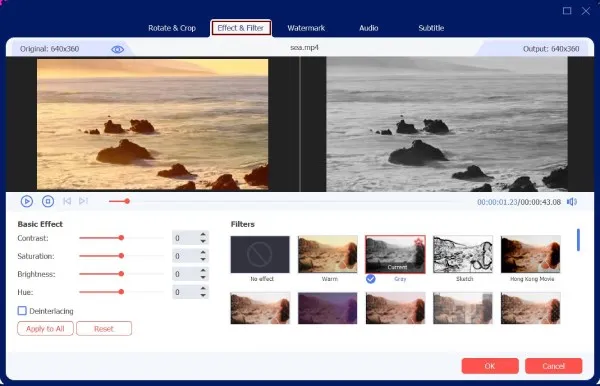The width and height of the screenshot is (600, 386).
Task: Toggle the original preview eye icon
Action: point(117,49)
